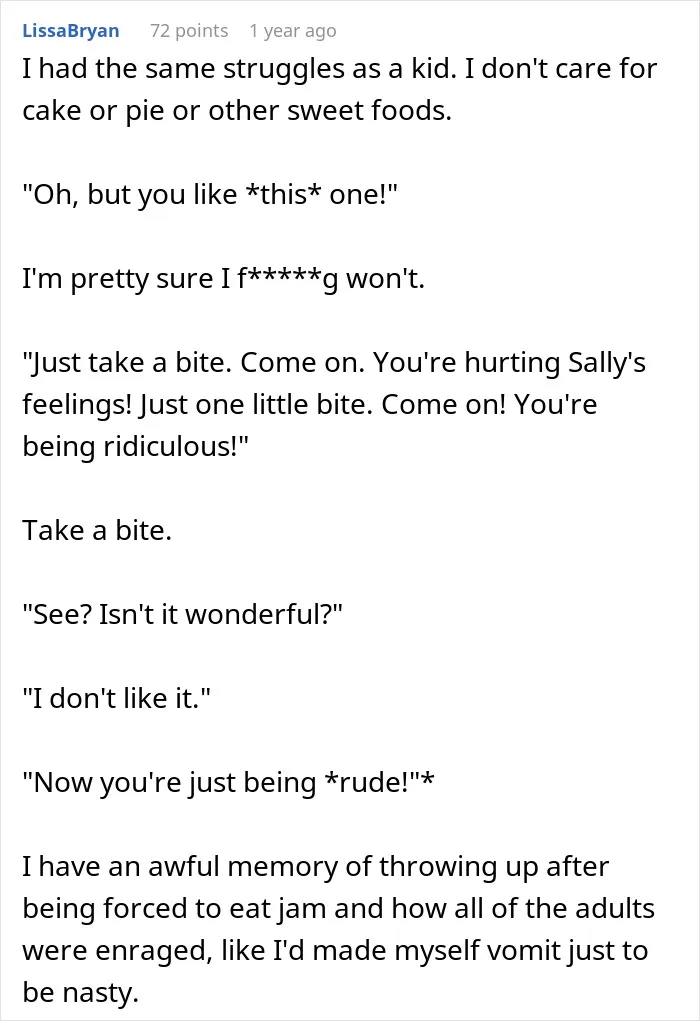Click the quote "Oh, but you like *this* one!"
Image resolution: width=700 pixels, height=1021 pixels.
(x=210, y=194)
